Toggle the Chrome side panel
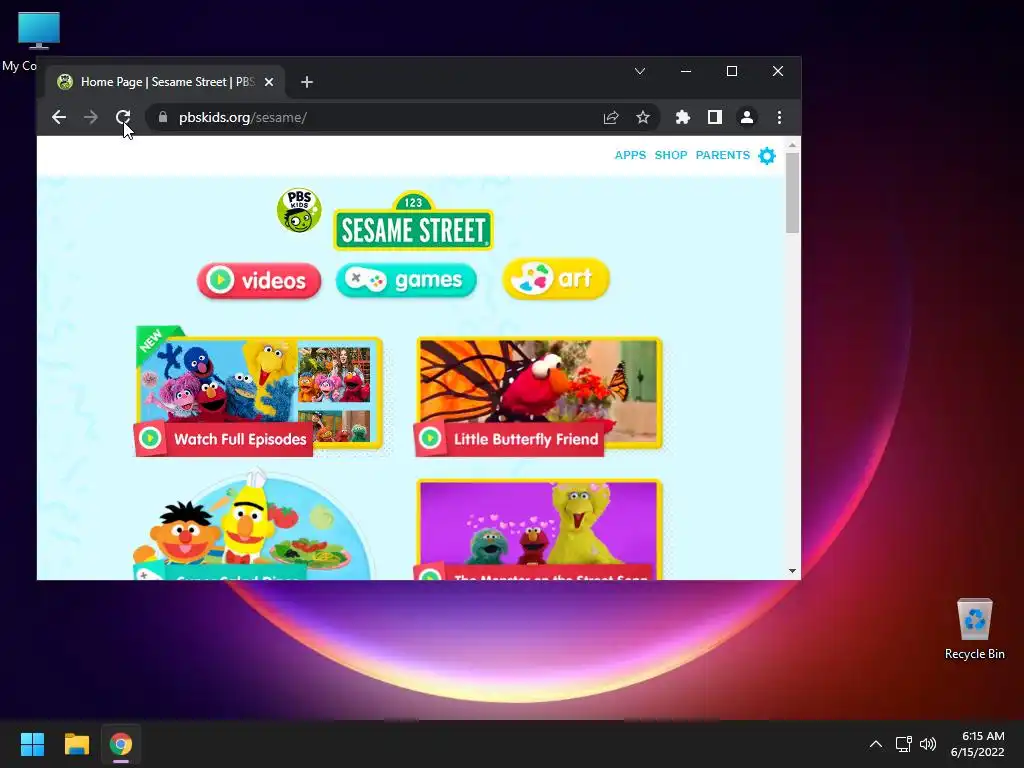 [x=715, y=118]
